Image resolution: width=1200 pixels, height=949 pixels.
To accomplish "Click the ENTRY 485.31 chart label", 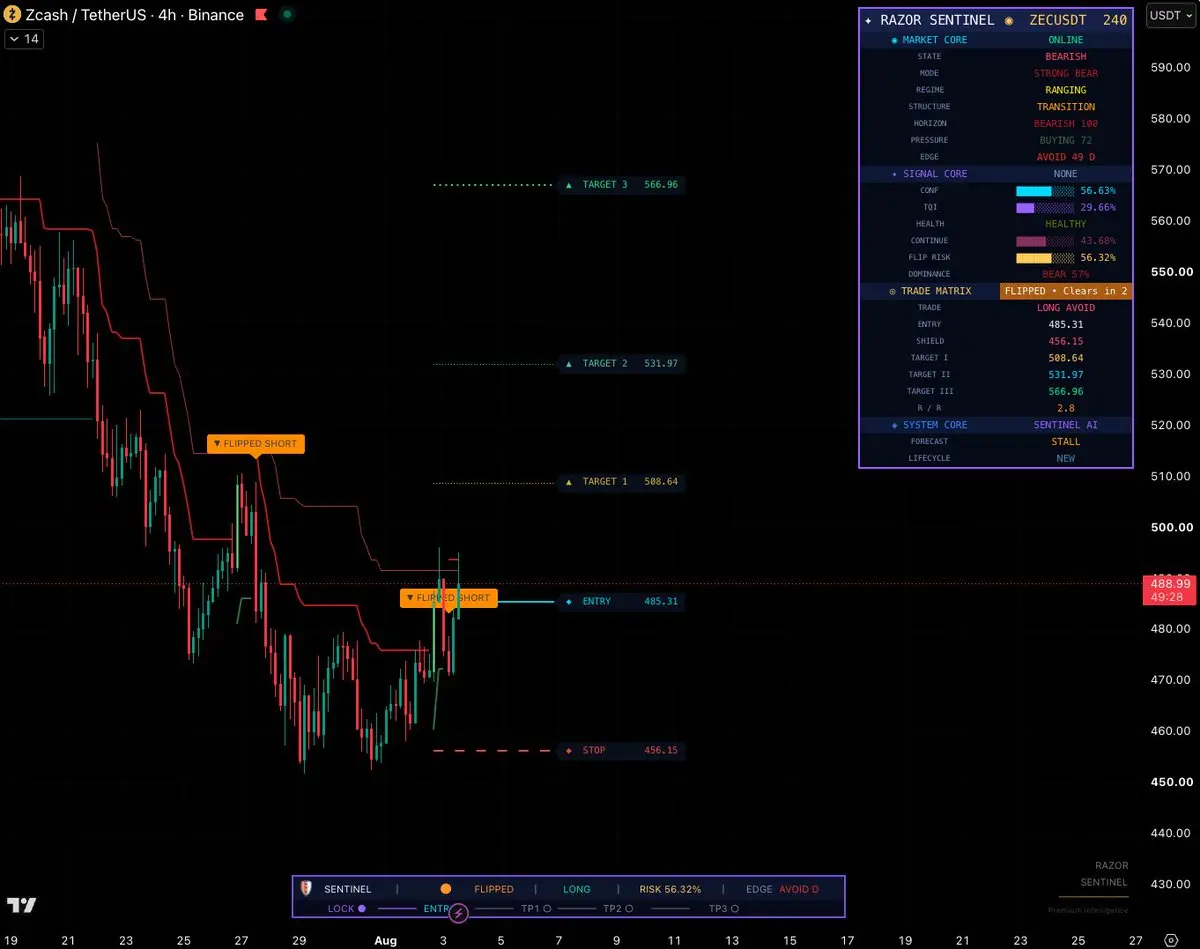I will click(621, 602).
